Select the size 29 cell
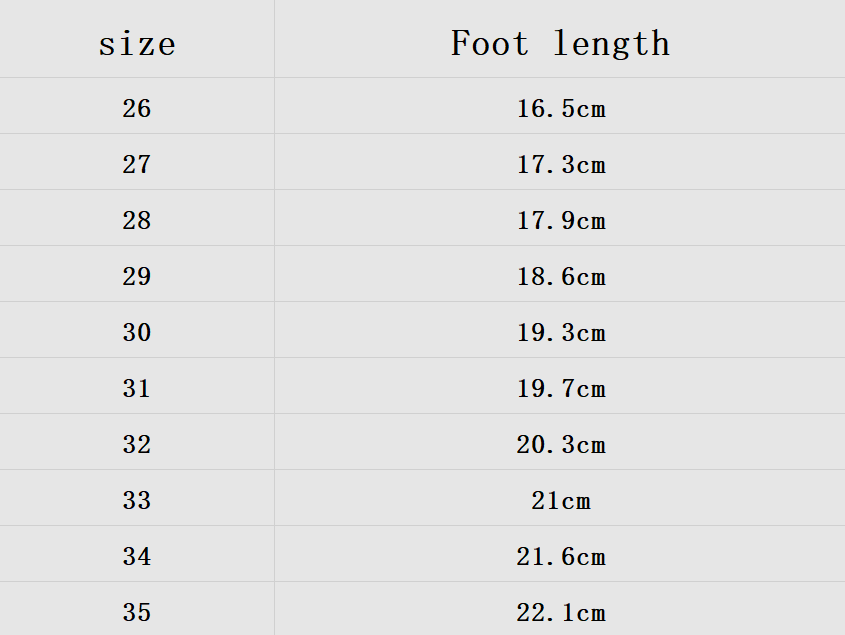The height and width of the screenshot is (635, 845). click(x=137, y=276)
